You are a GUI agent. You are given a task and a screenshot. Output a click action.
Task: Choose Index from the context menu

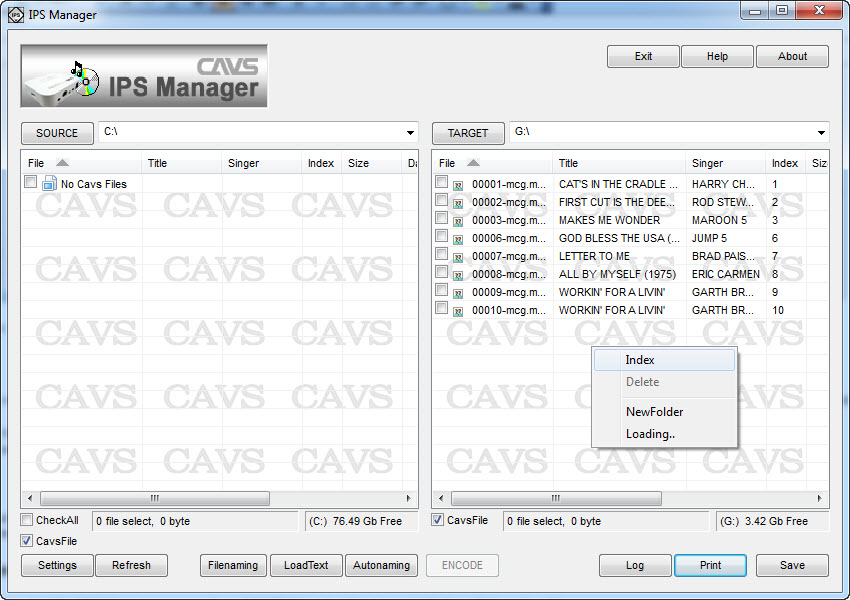coord(640,360)
